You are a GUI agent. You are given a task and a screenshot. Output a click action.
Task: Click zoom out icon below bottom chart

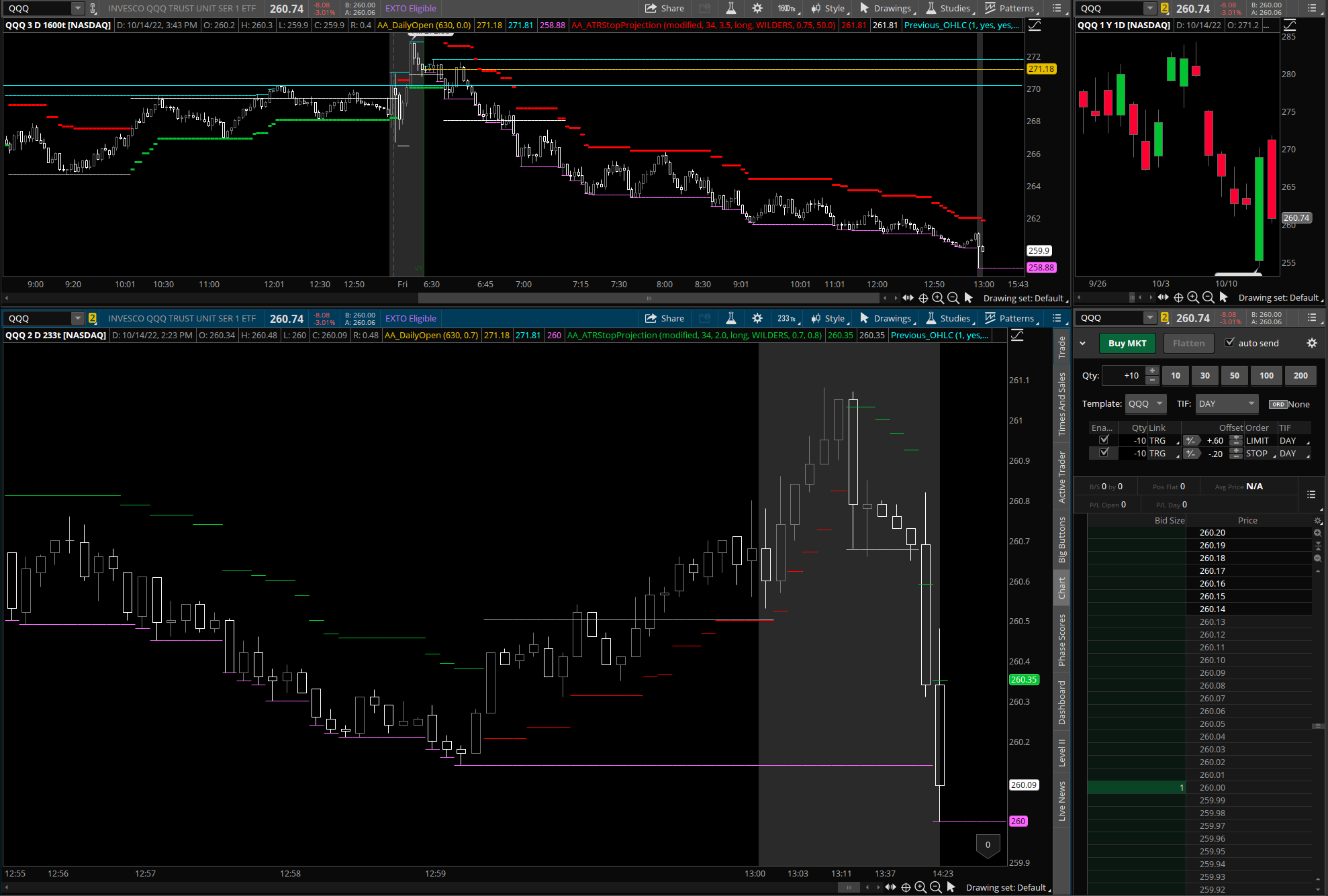935,887
